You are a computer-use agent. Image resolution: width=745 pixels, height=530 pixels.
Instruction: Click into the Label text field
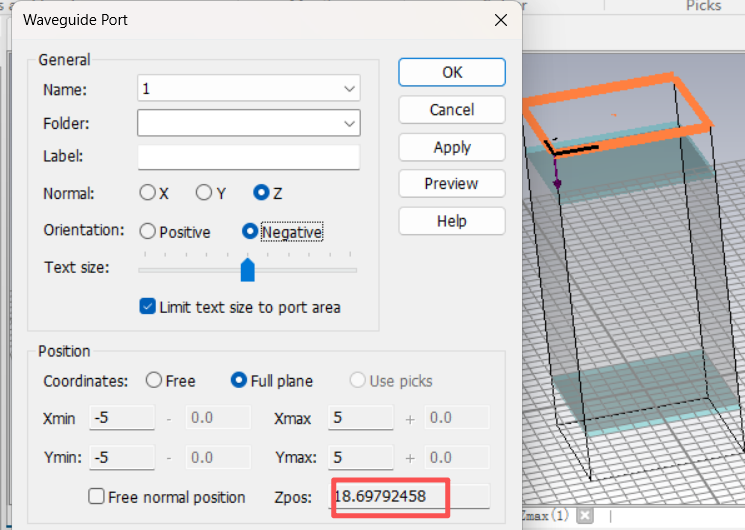tap(248, 157)
